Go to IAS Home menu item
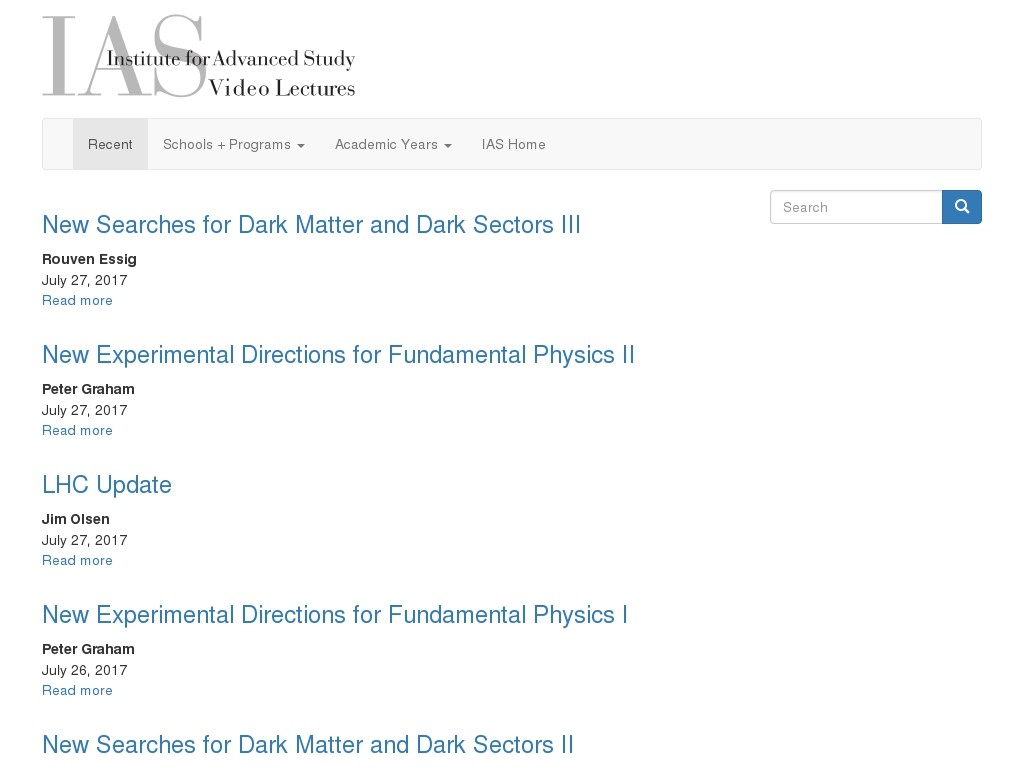 point(513,144)
